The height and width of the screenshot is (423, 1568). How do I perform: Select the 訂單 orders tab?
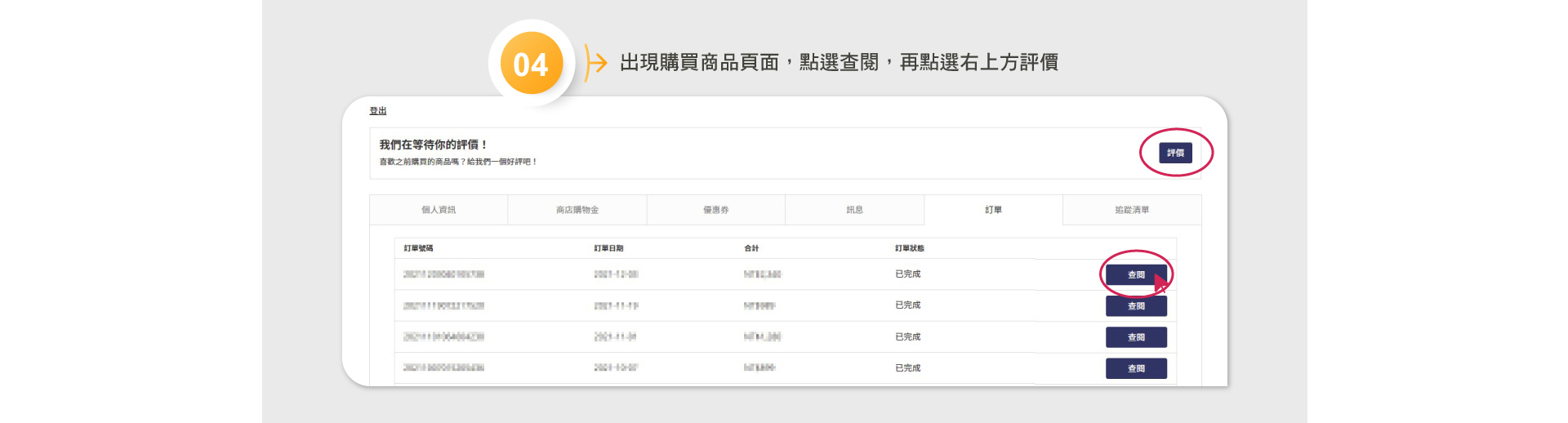(993, 210)
